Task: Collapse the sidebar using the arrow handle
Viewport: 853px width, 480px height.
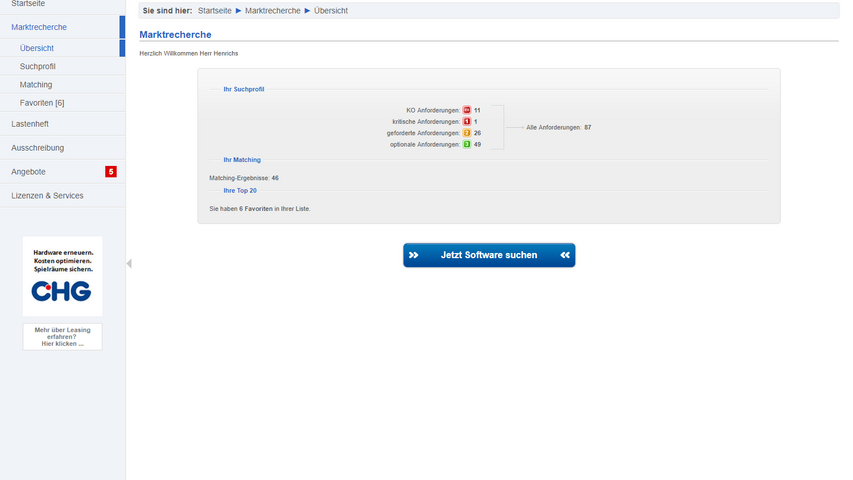Action: (129, 264)
